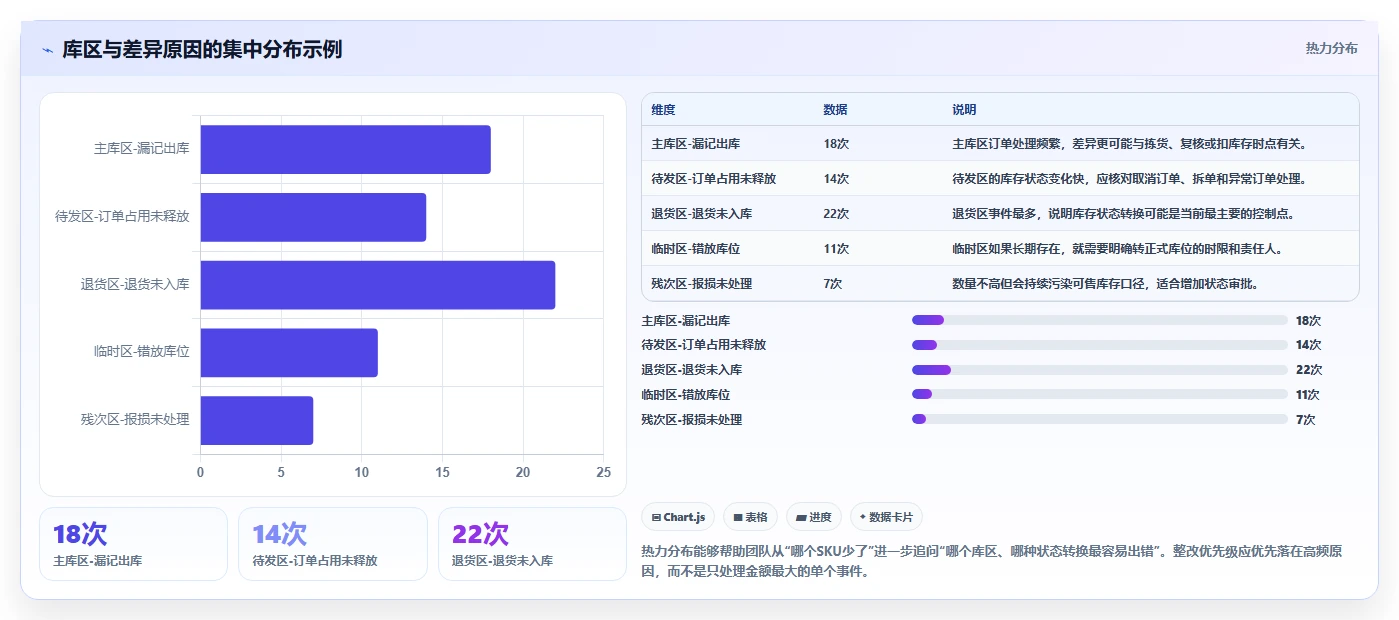This screenshot has width=1399, height=620.
Task: Select table cell 临时区-错放库位
Action: click(696, 249)
